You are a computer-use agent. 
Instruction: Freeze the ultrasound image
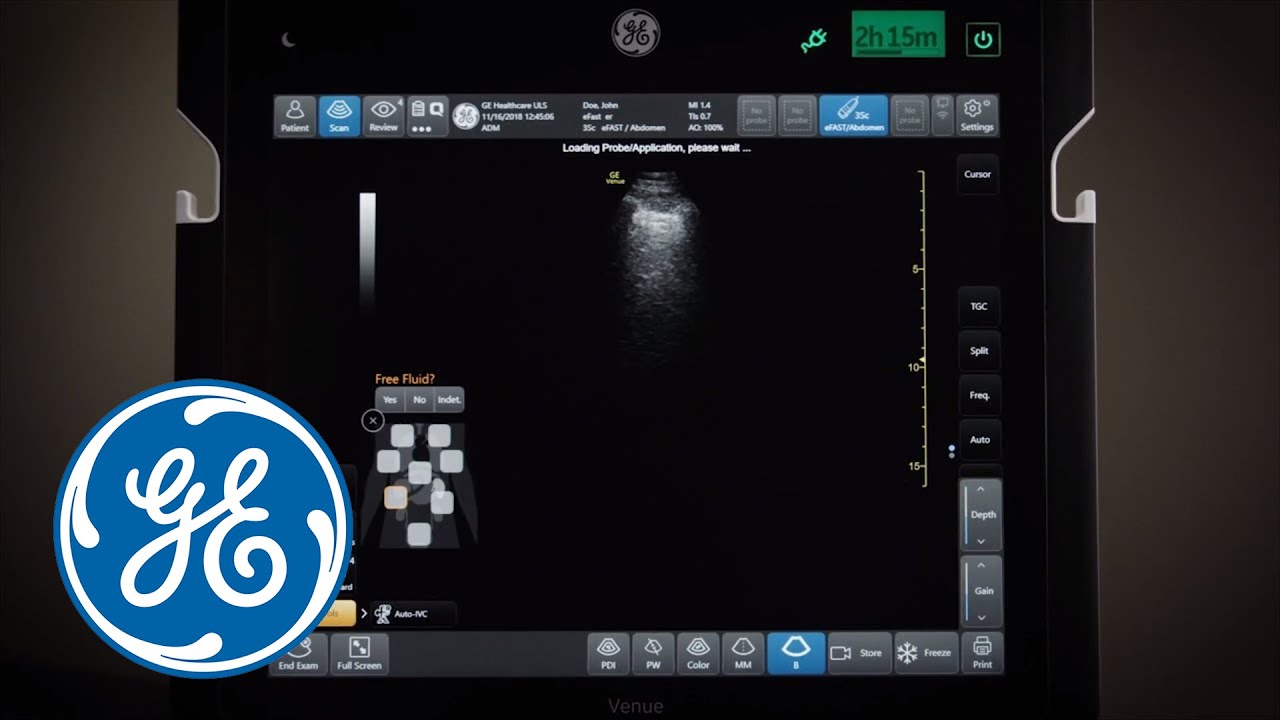pyautogui.click(x=925, y=653)
